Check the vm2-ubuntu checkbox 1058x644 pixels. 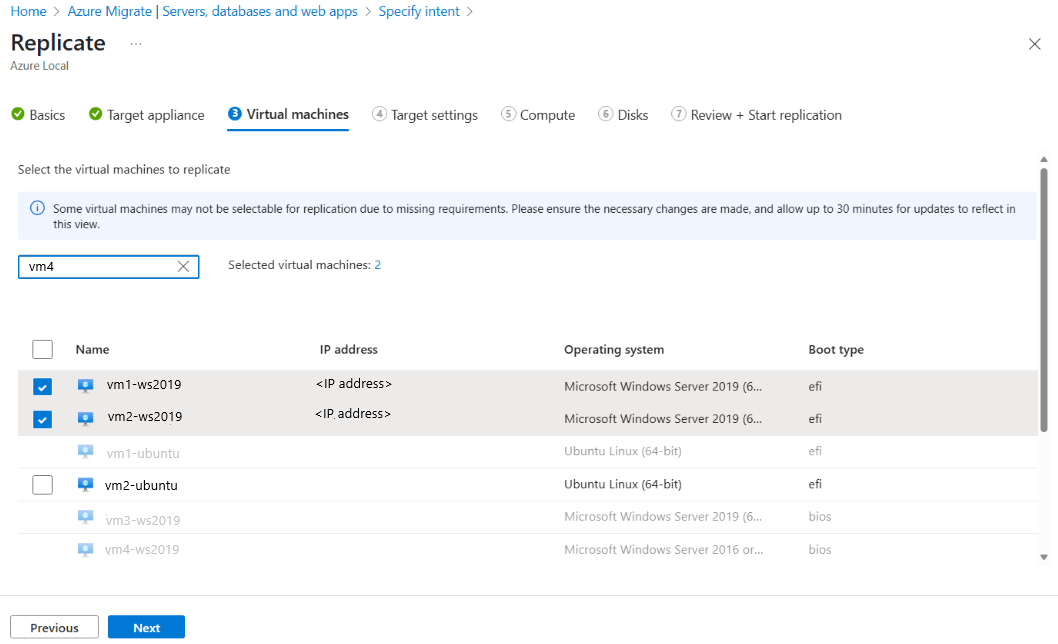coord(42,485)
